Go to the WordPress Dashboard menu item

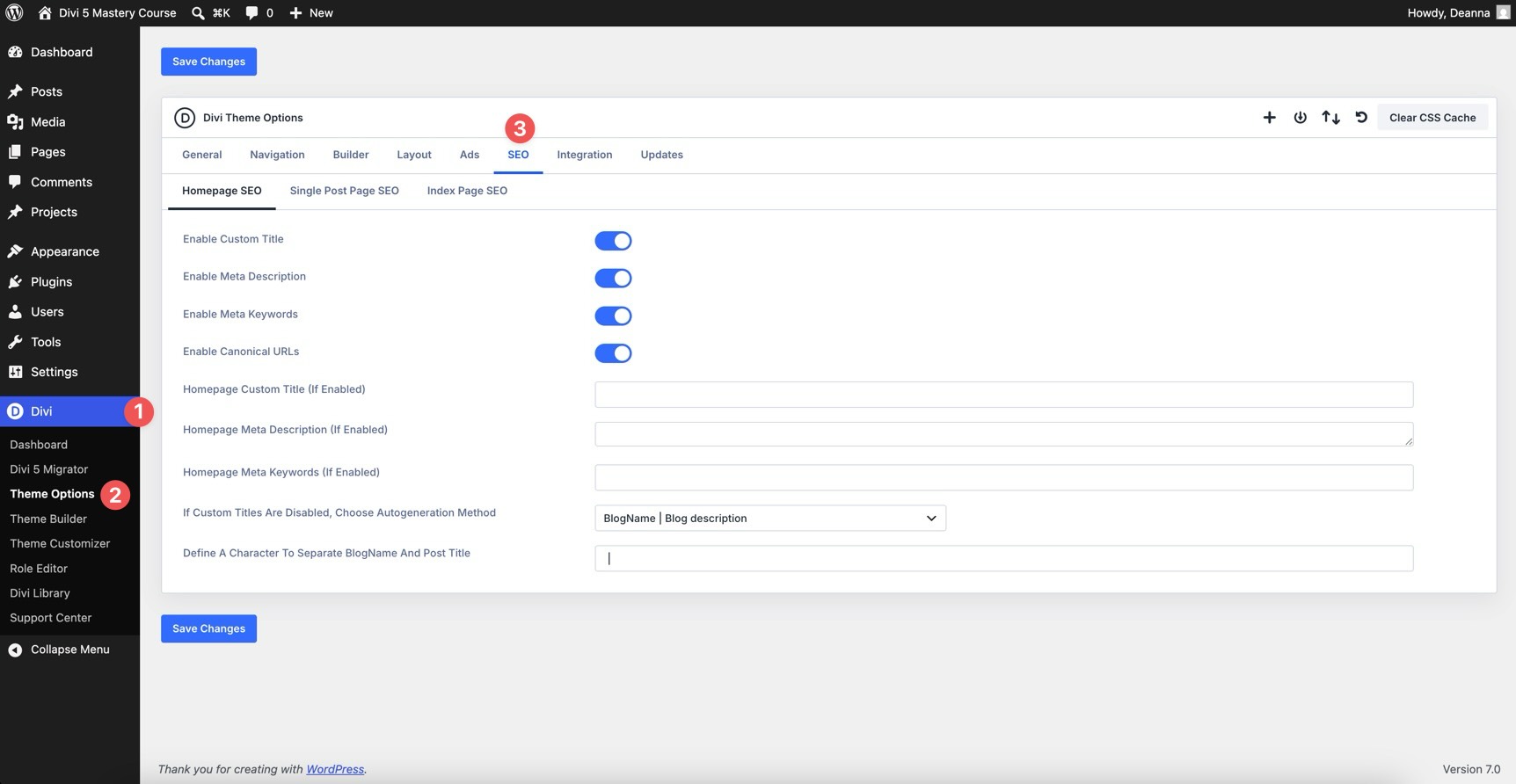(69, 52)
